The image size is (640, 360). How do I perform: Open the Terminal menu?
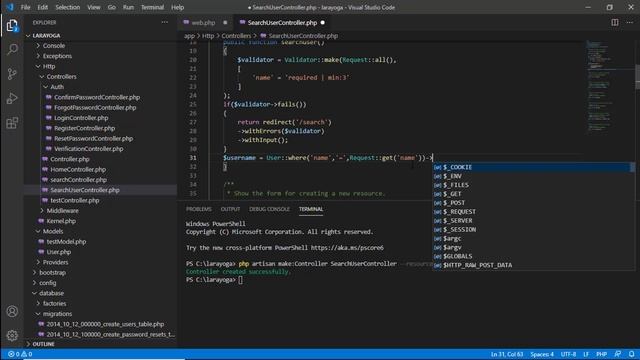click(152, 7)
